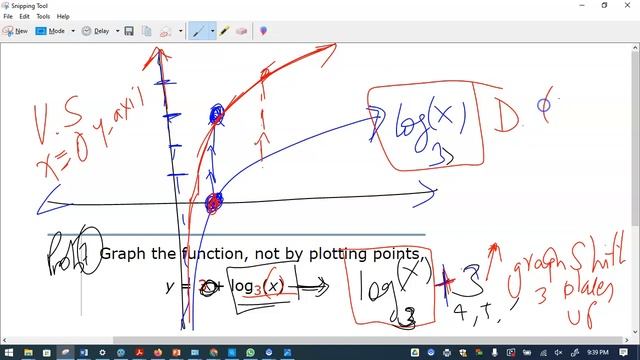Click the network signal tray icon
Viewport: 640px width, 360px height.
[543, 352]
